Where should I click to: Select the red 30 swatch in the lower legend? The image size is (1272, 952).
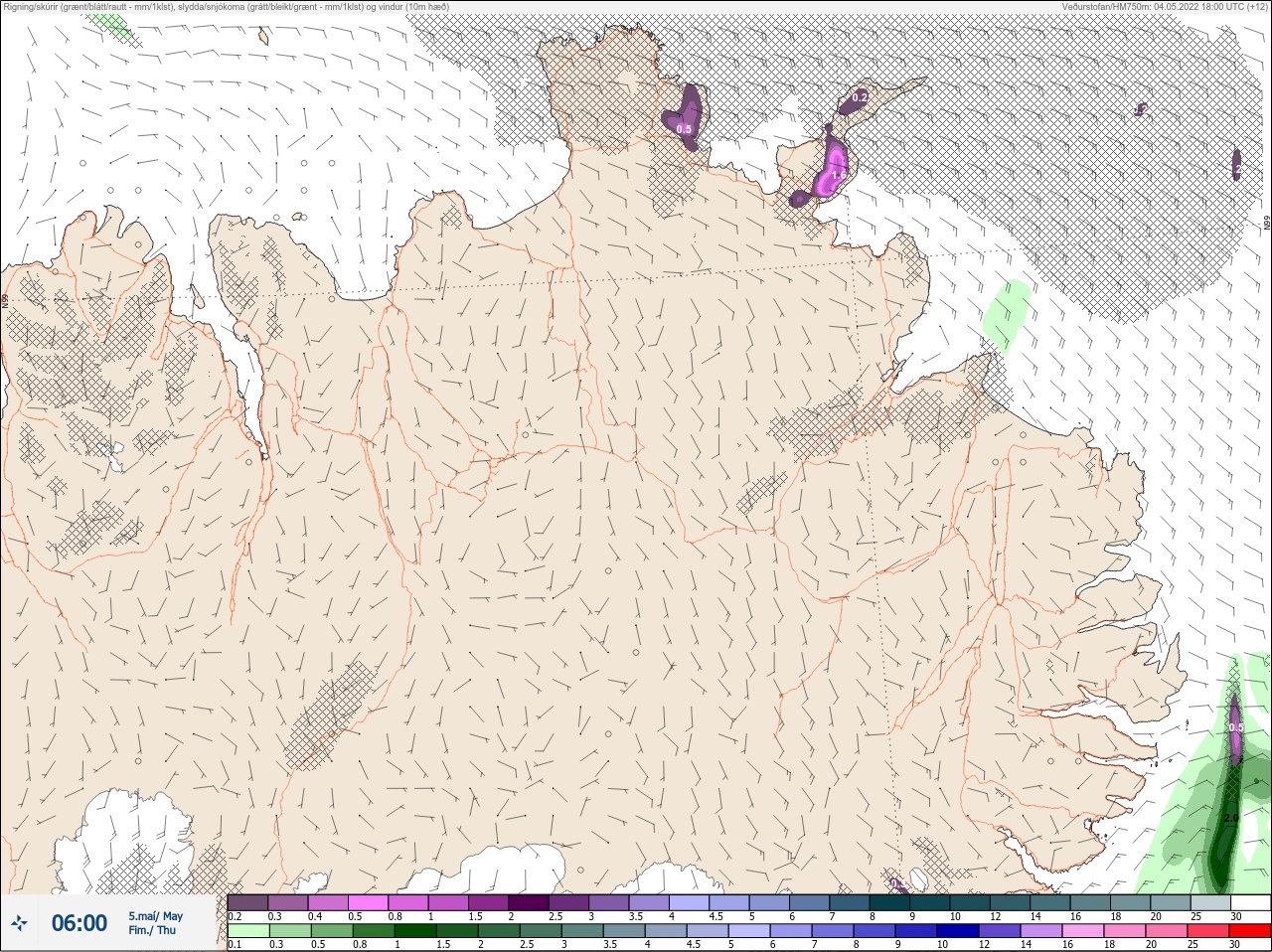tap(1249, 931)
